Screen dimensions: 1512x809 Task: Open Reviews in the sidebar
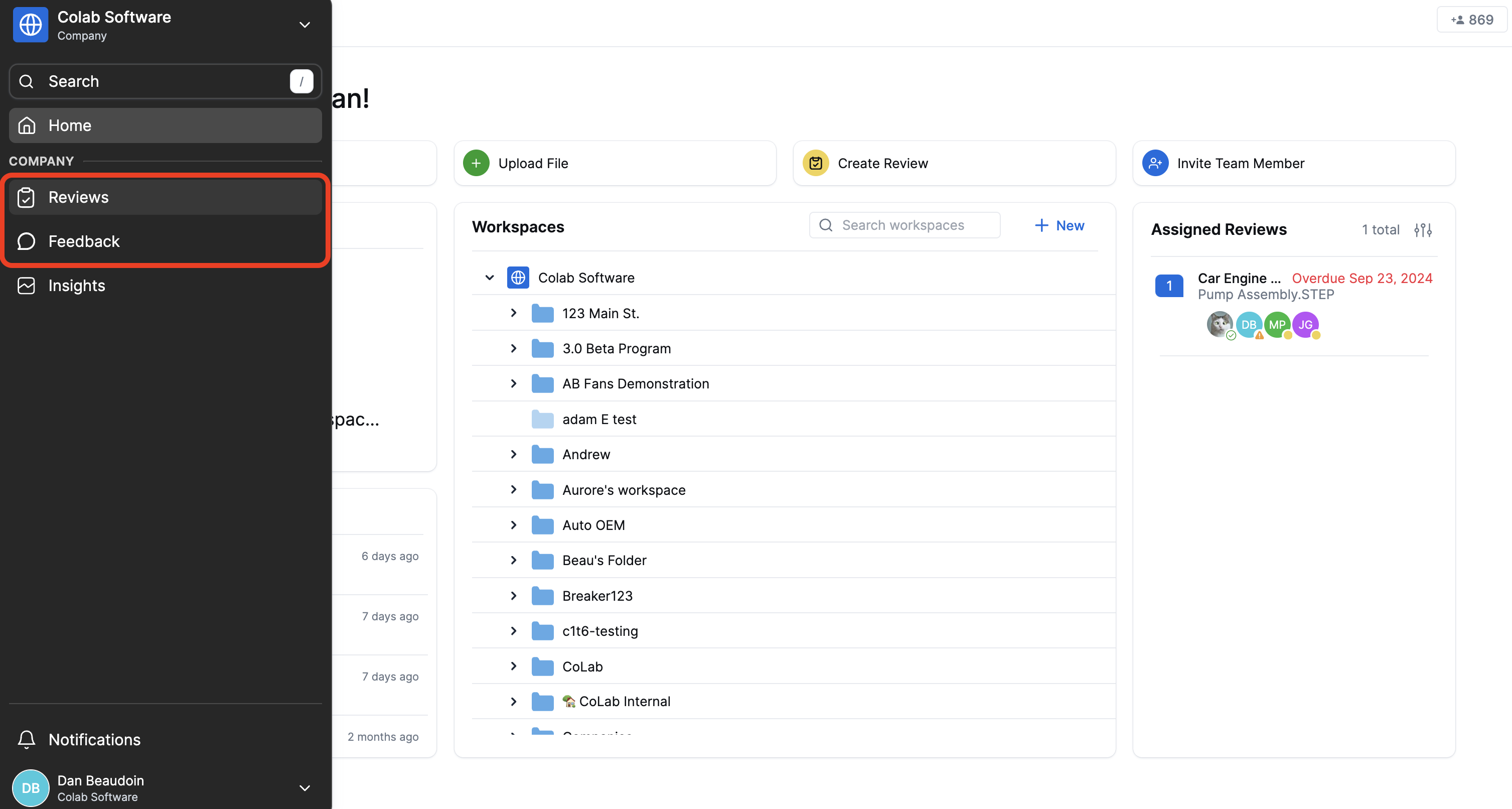point(166,197)
